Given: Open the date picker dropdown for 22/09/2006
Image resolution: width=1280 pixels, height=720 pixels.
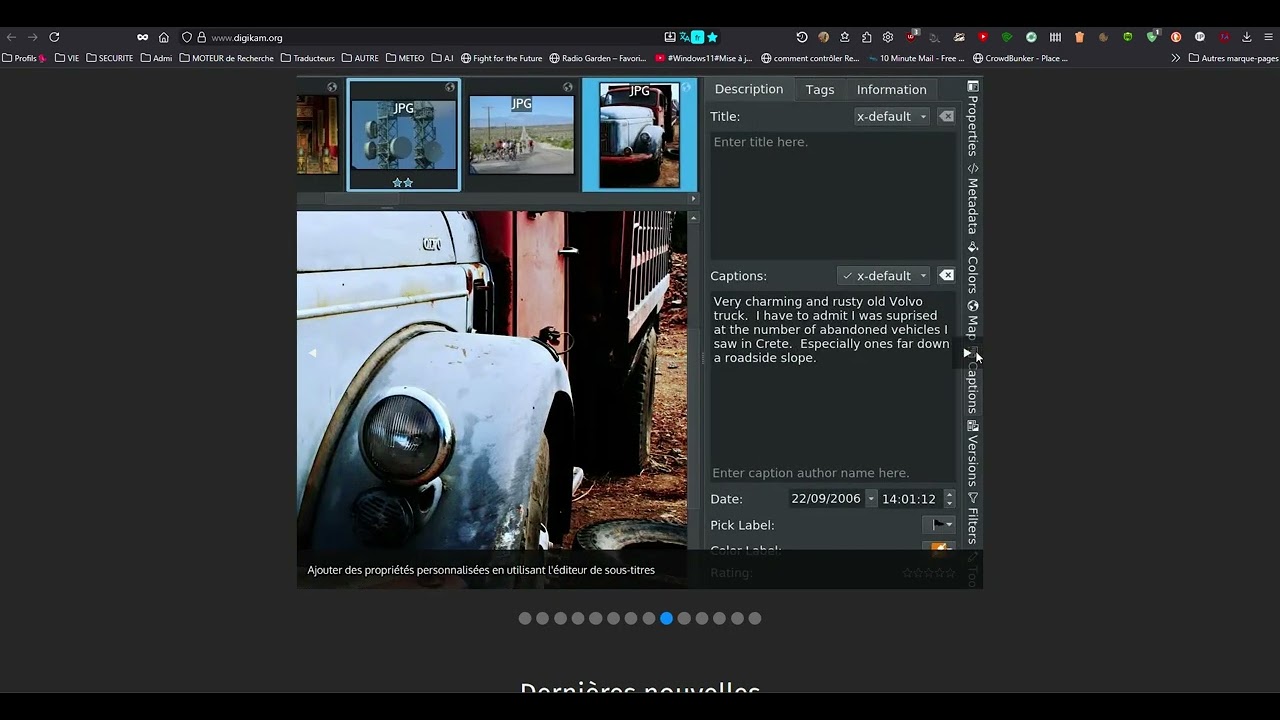Looking at the screenshot, I should (x=871, y=498).
